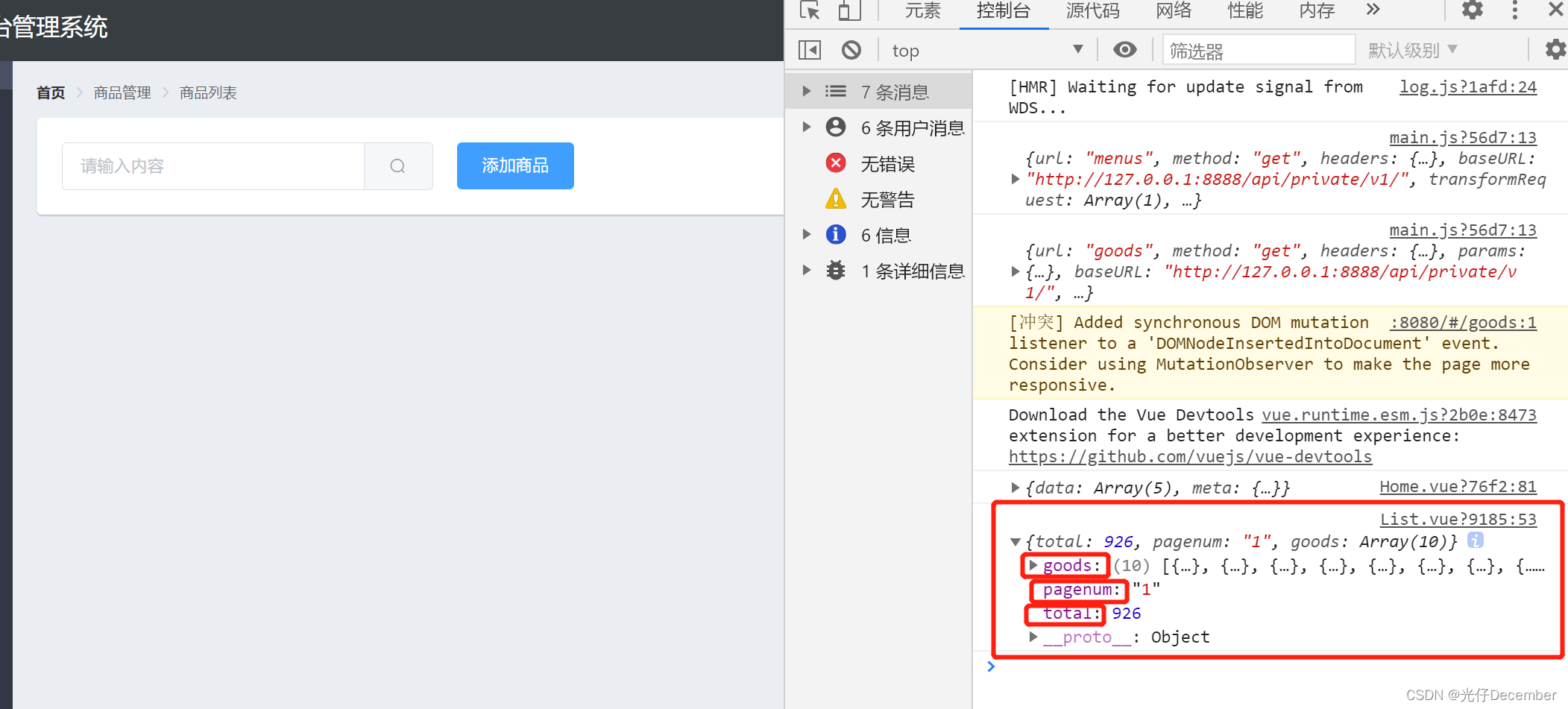Select the 7 条消息 list icon

[836, 91]
